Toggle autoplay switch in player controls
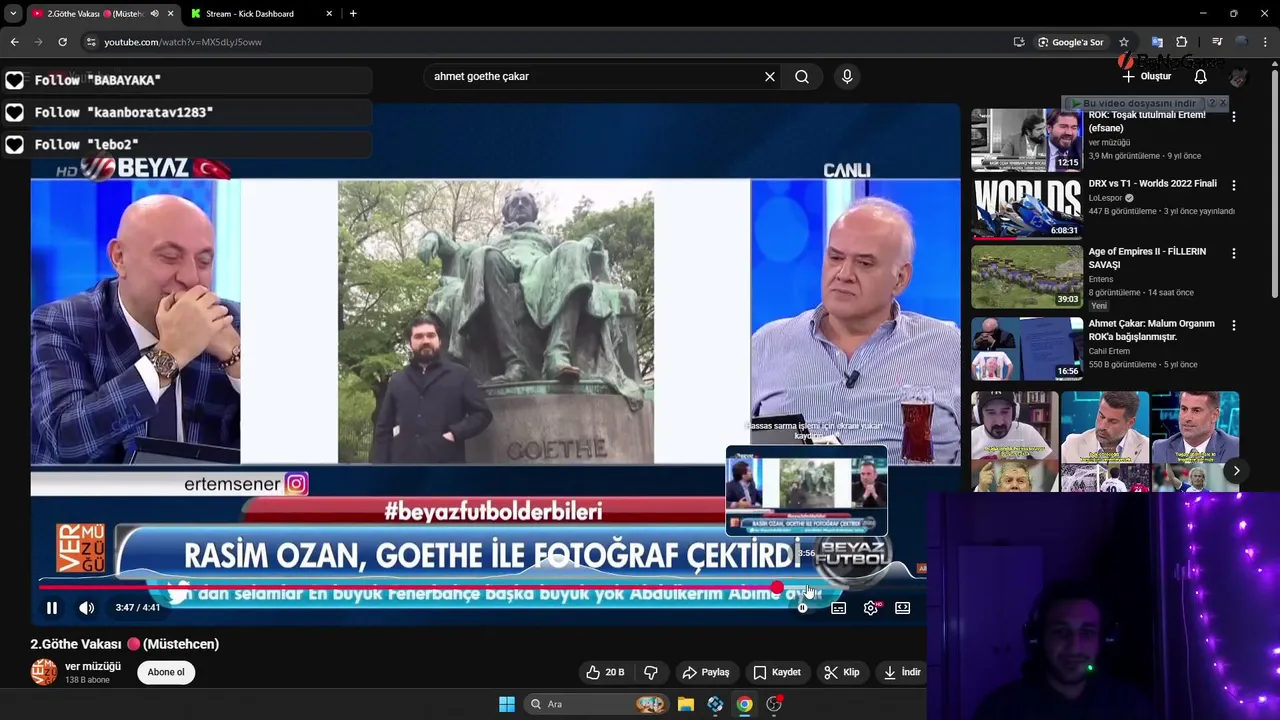This screenshot has height=720, width=1280. [804, 607]
